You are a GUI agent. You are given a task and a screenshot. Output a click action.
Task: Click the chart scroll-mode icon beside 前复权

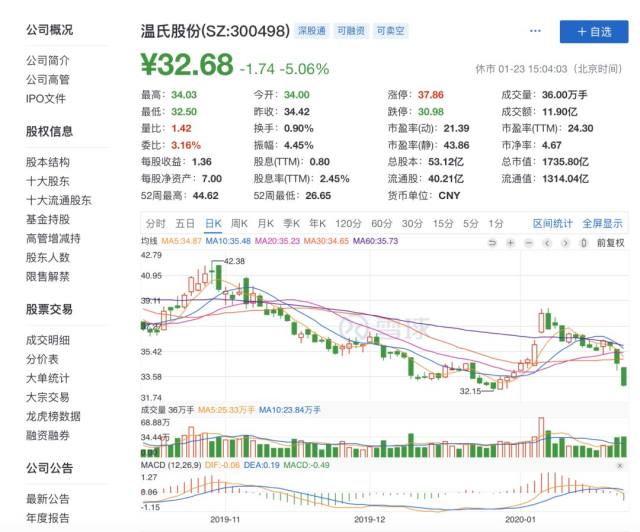[x=584, y=243]
